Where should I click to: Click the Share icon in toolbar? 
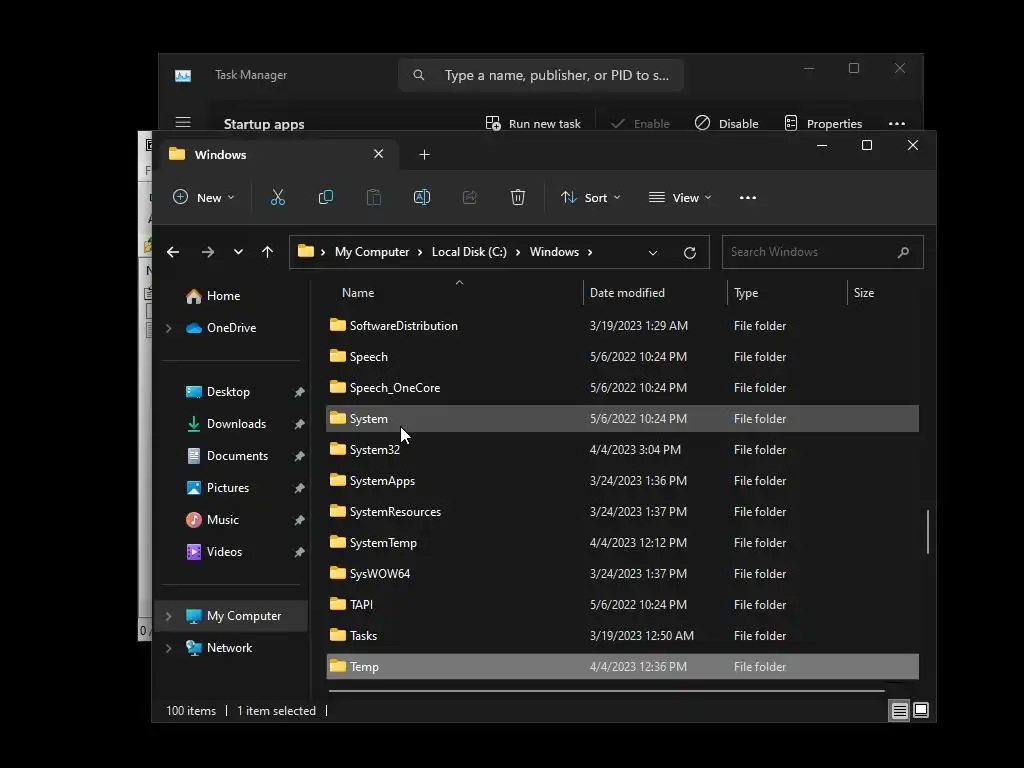(470, 197)
